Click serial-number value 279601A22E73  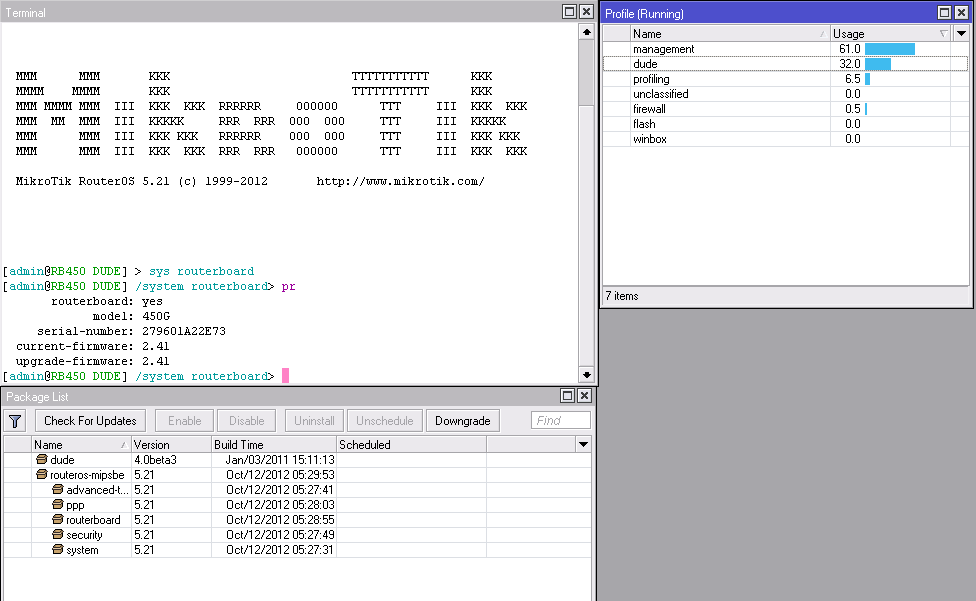(x=184, y=331)
